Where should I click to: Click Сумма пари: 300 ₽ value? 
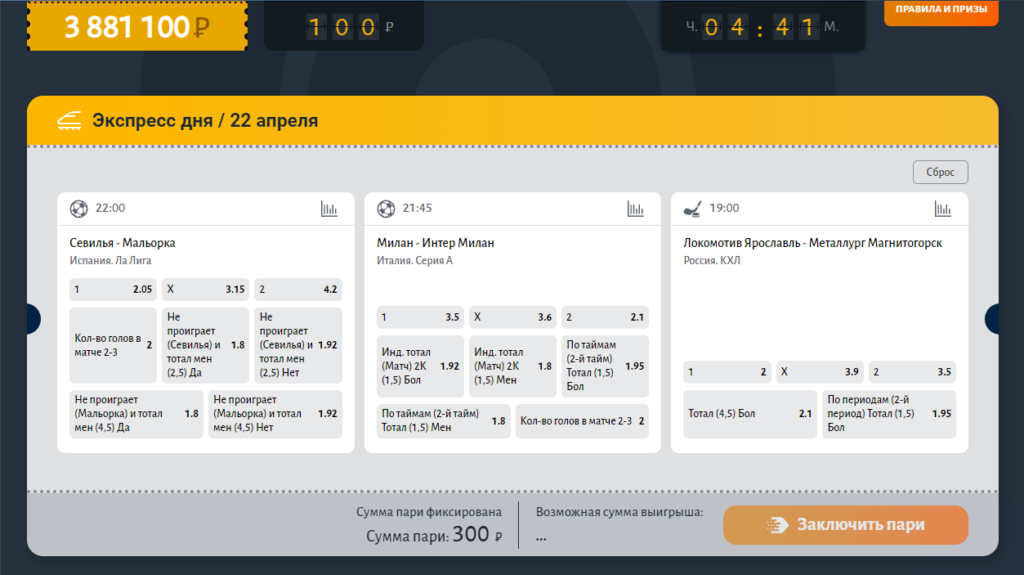click(434, 534)
